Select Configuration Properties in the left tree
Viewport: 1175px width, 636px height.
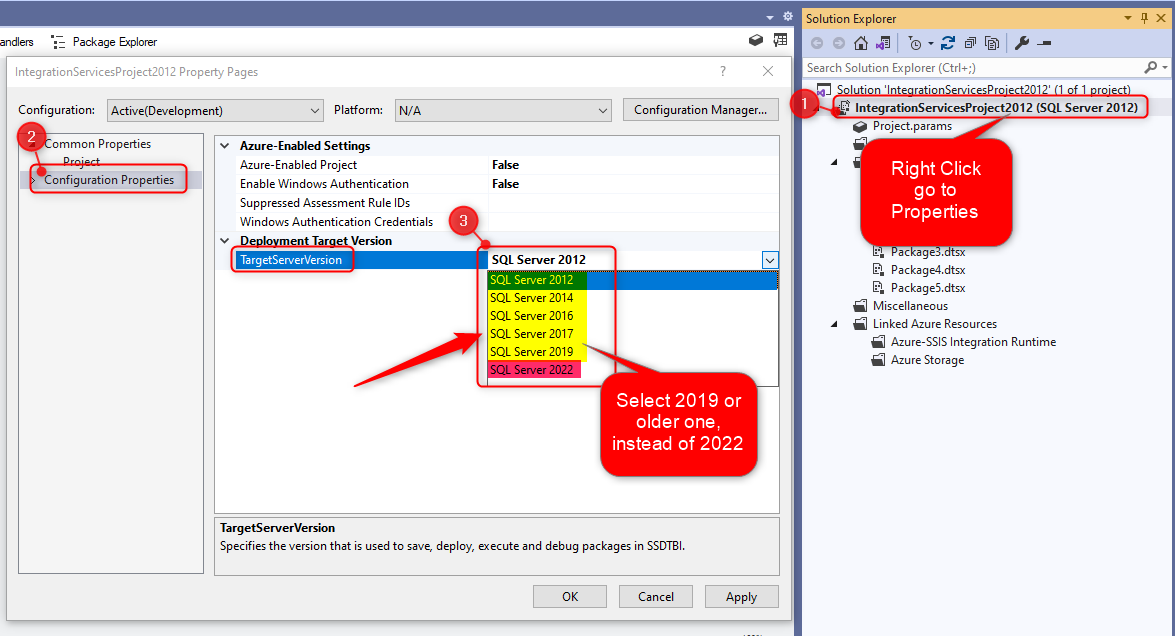(x=109, y=180)
